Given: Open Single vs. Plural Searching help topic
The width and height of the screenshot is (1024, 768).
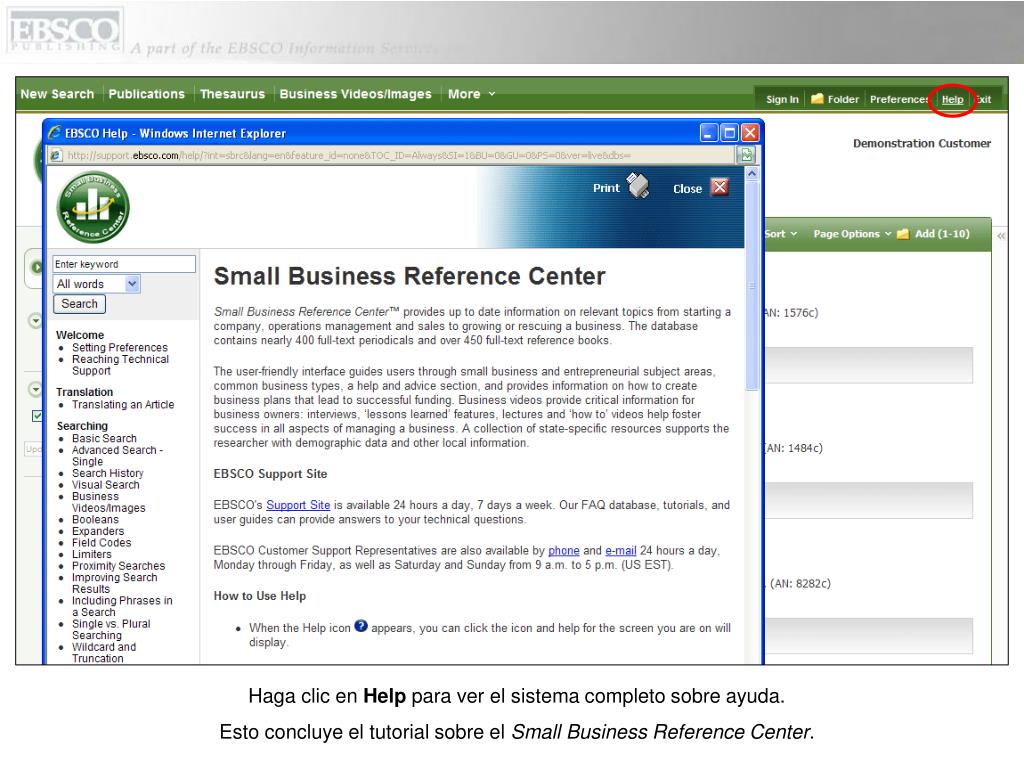Looking at the screenshot, I should tap(111, 630).
